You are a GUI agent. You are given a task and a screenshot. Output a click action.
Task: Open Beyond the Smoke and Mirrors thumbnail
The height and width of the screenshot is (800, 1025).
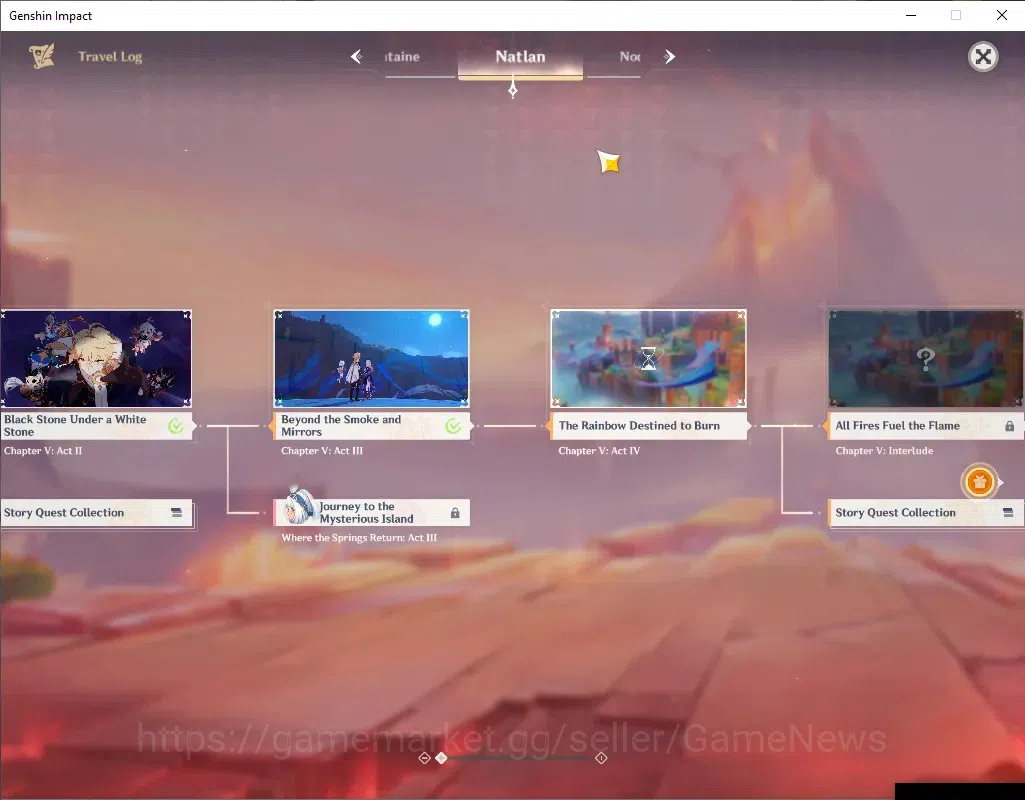pyautogui.click(x=371, y=358)
